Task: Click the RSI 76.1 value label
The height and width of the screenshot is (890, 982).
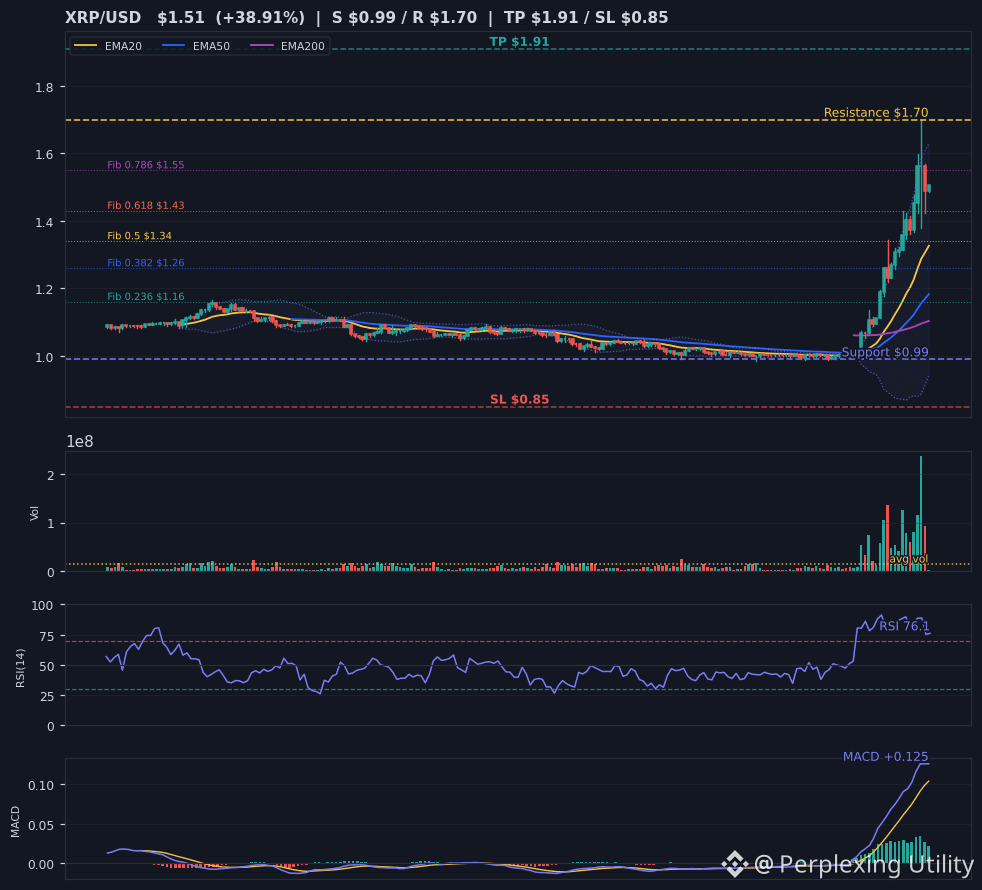Action: click(904, 626)
